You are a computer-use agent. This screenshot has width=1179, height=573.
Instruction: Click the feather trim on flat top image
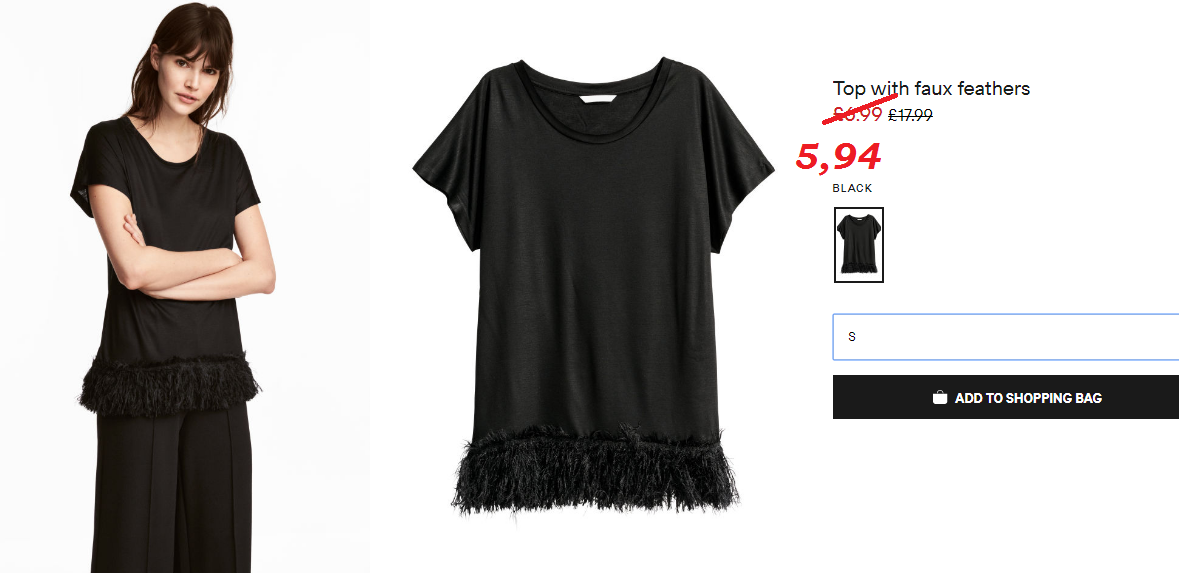[594, 468]
